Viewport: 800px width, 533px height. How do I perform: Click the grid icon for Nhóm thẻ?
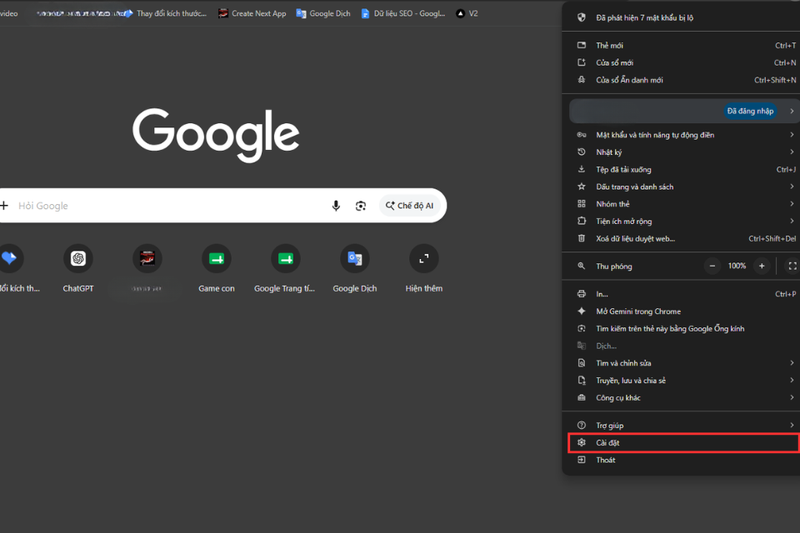click(x=581, y=204)
